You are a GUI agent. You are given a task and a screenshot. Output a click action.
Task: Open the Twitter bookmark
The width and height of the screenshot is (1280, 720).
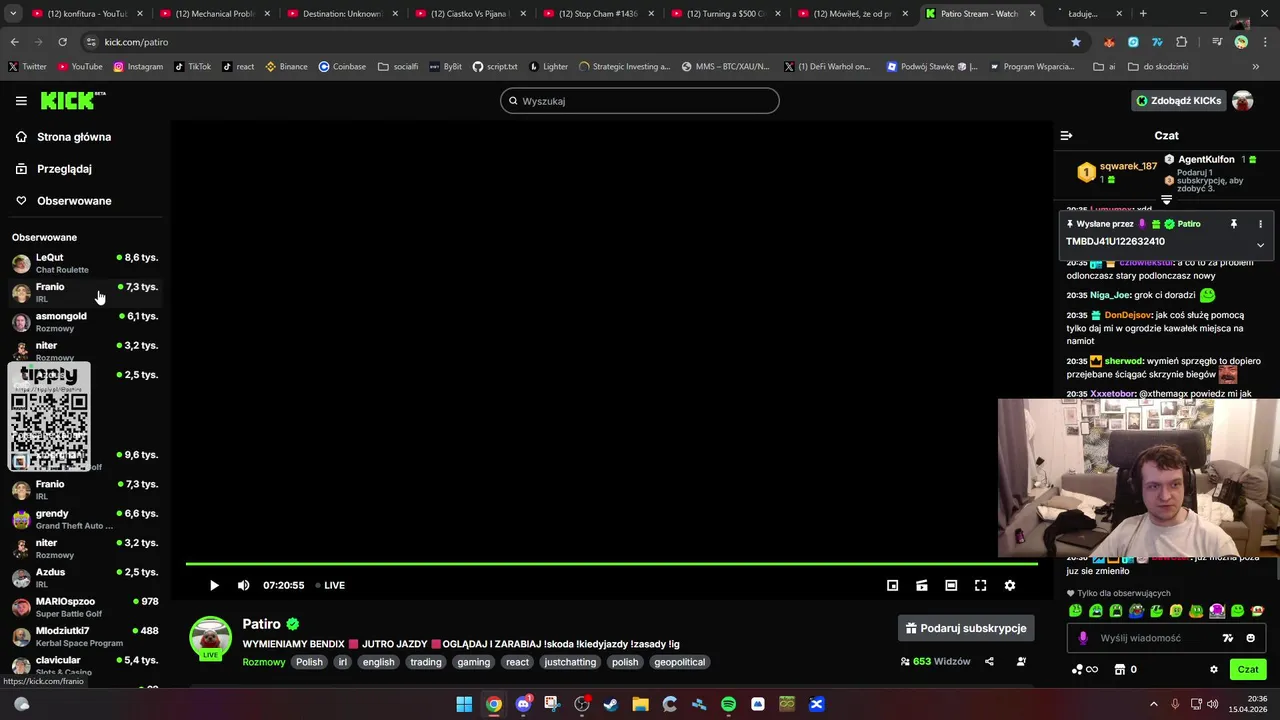coord(27,67)
